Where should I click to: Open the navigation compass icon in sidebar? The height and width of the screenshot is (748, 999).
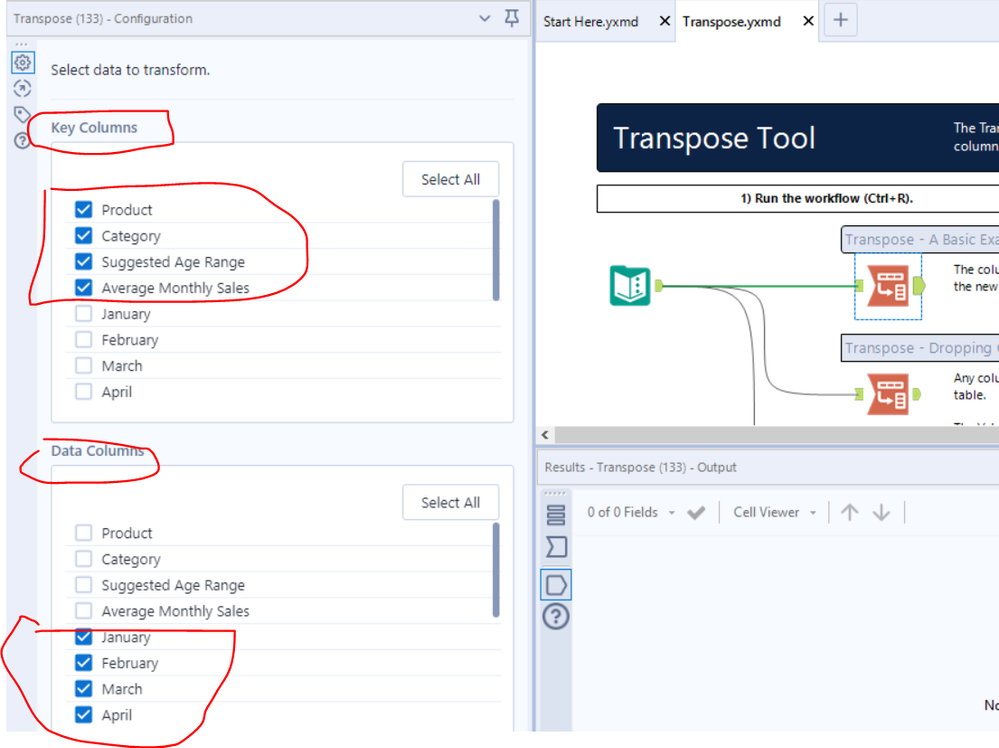point(22,89)
